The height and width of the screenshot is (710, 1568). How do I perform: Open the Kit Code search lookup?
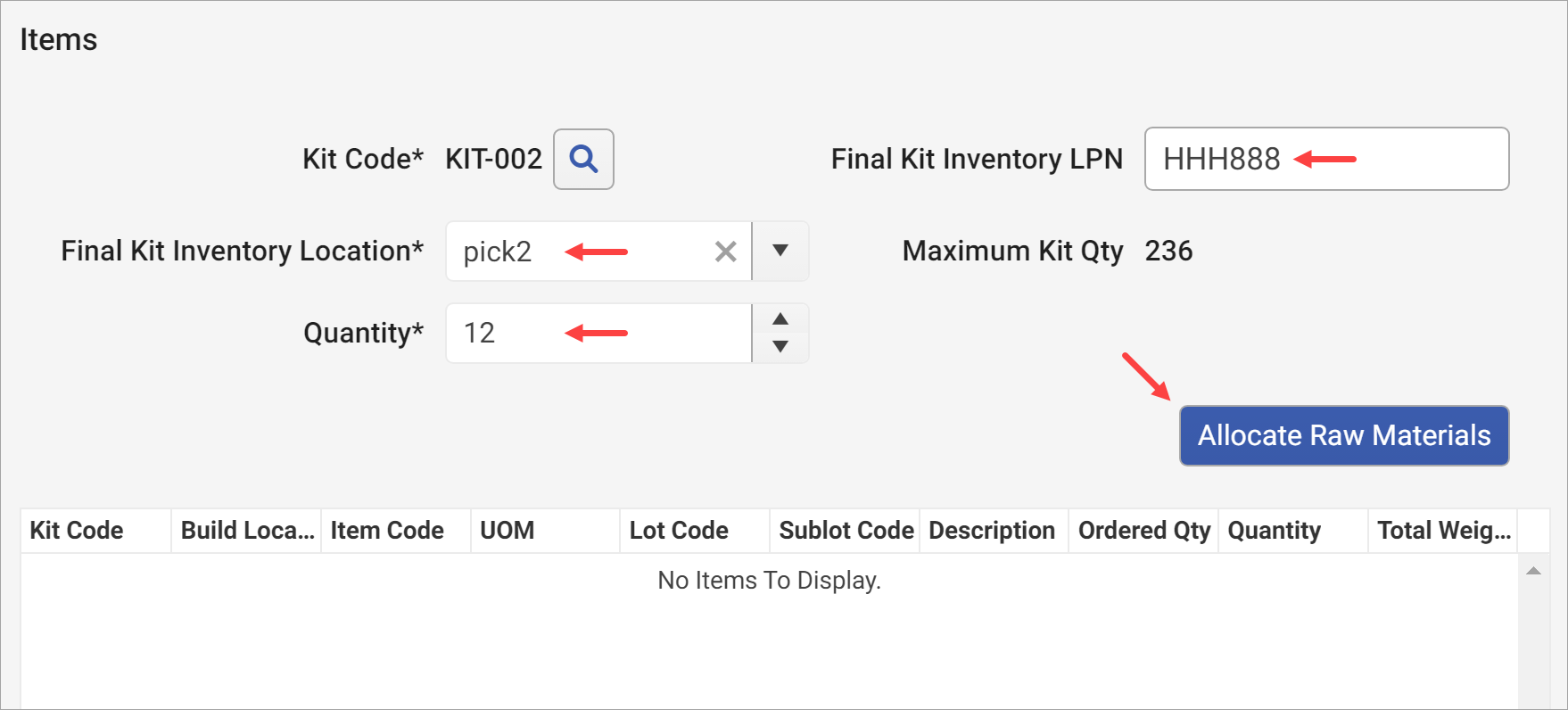584,160
